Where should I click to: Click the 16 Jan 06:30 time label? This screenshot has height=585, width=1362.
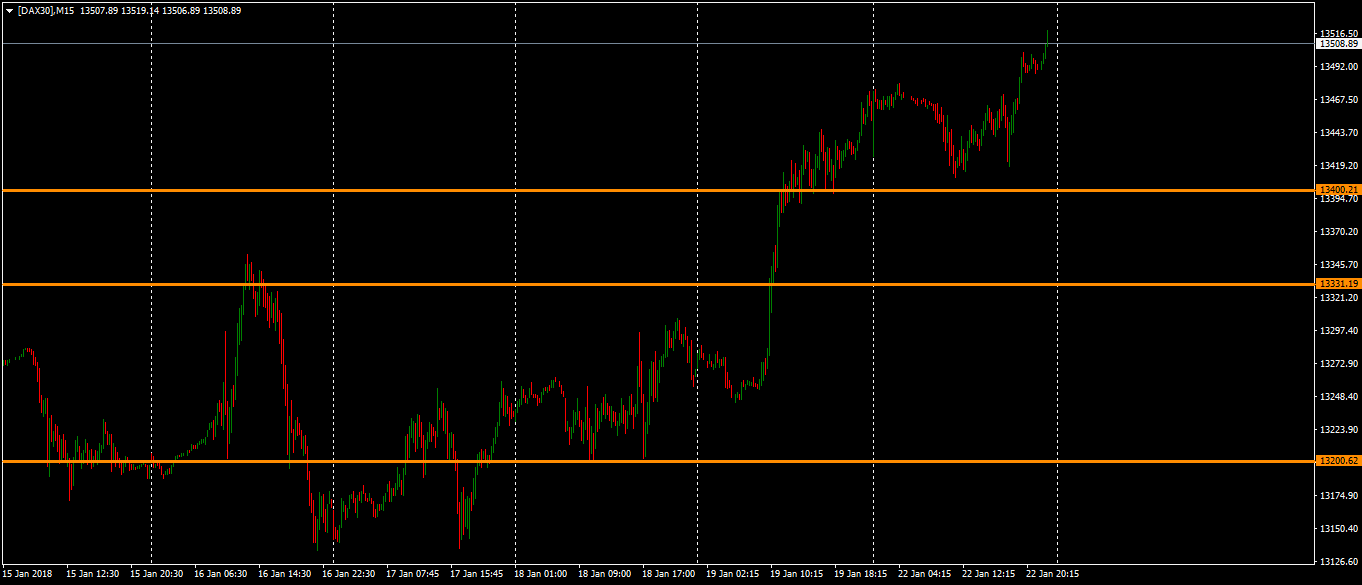[221, 574]
